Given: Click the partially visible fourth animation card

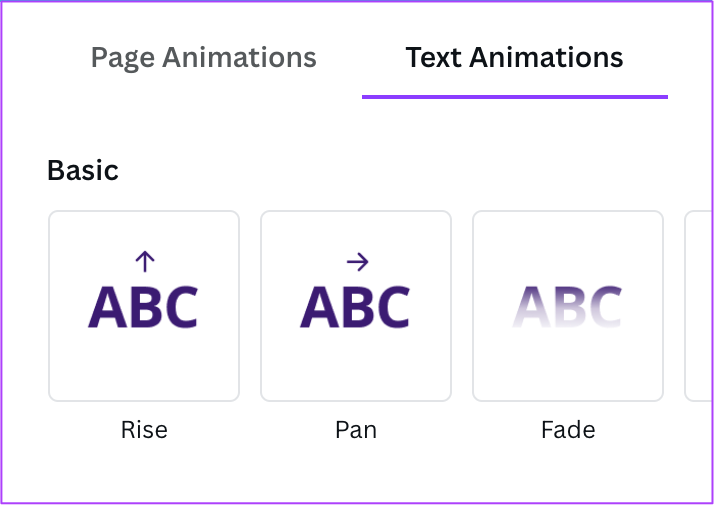Looking at the screenshot, I should pyautogui.click(x=698, y=306).
